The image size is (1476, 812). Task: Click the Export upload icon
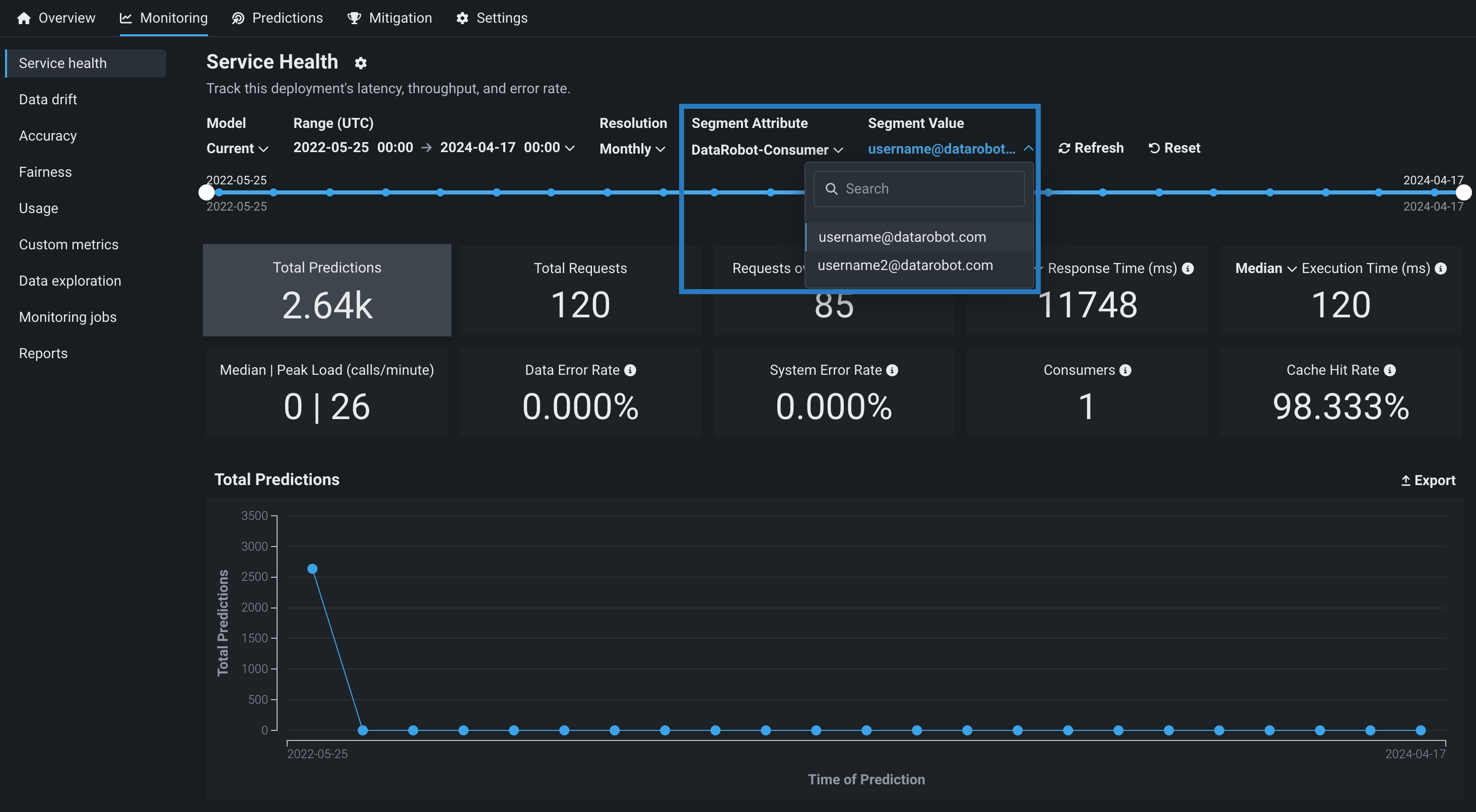1405,481
